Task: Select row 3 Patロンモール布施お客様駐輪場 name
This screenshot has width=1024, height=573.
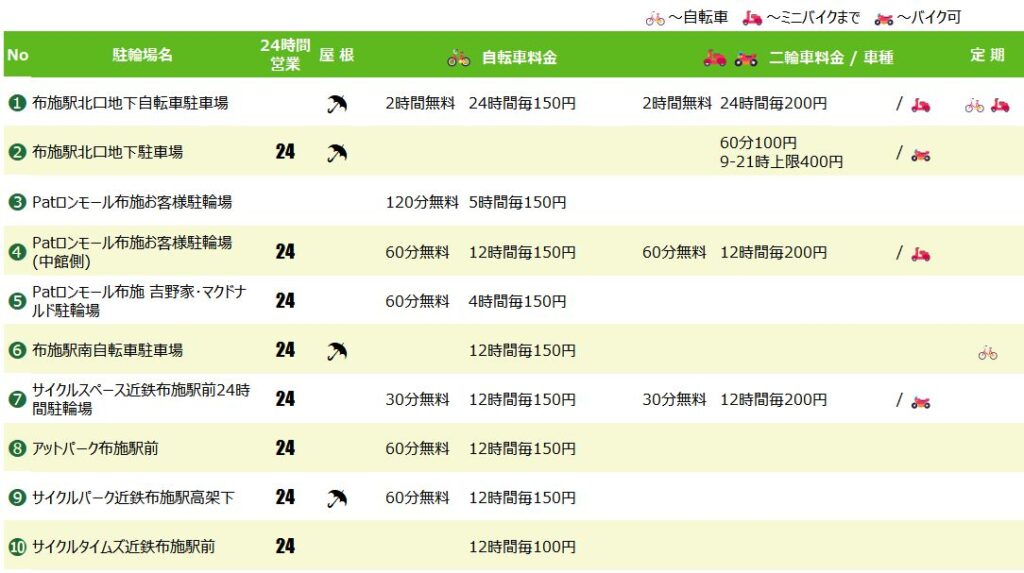Action: point(132,202)
